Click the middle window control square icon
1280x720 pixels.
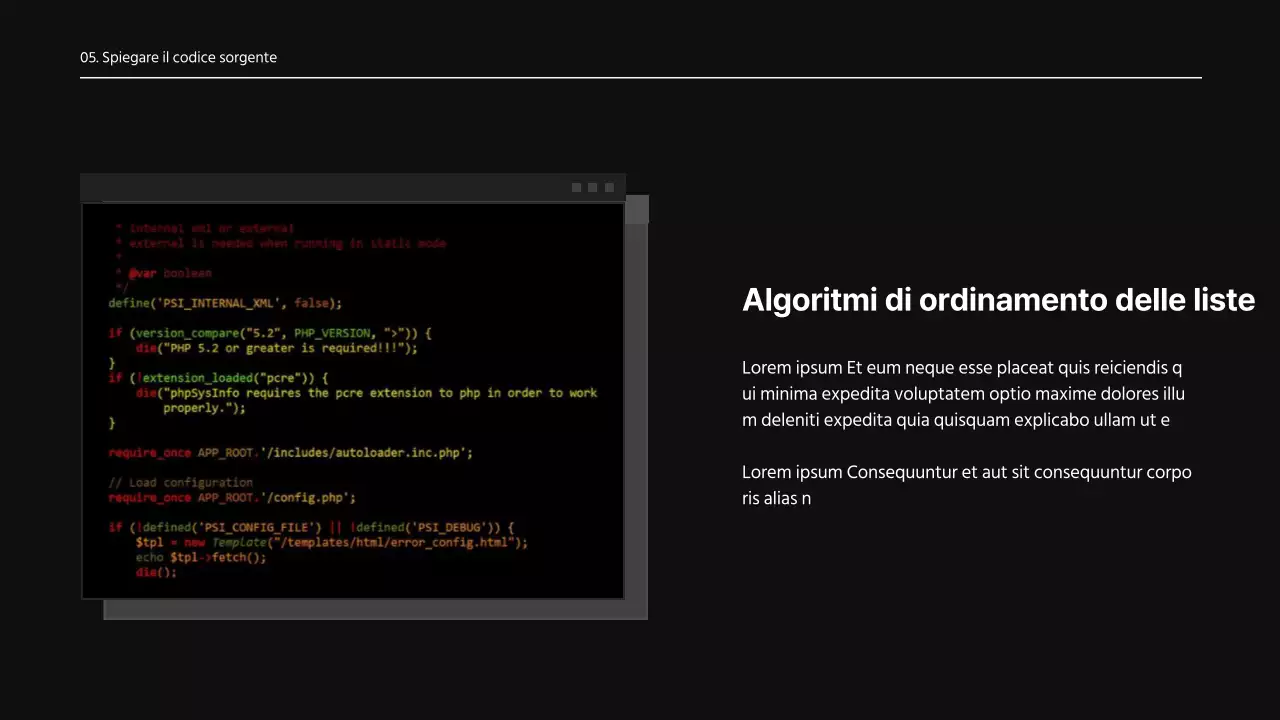(x=592, y=187)
